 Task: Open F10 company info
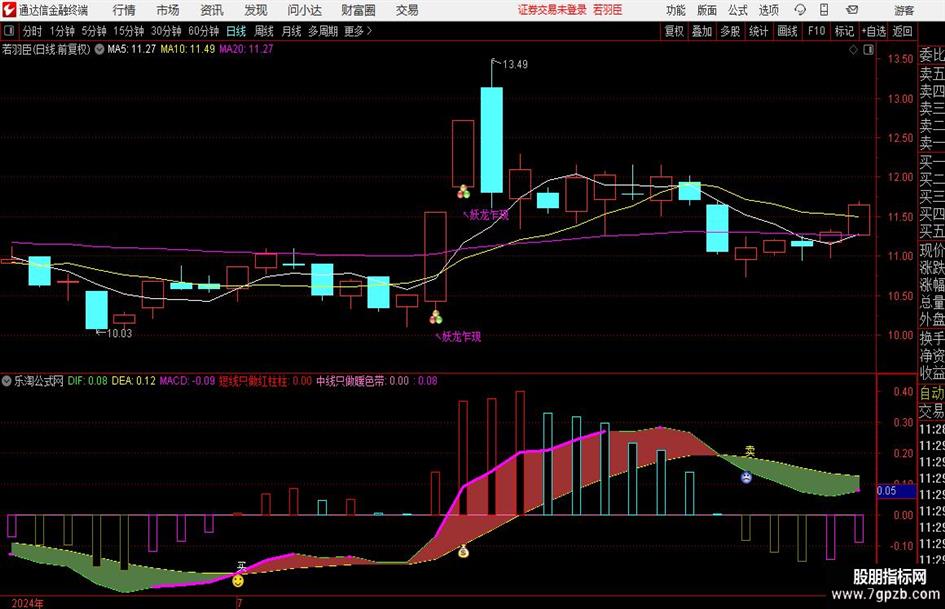pos(817,31)
